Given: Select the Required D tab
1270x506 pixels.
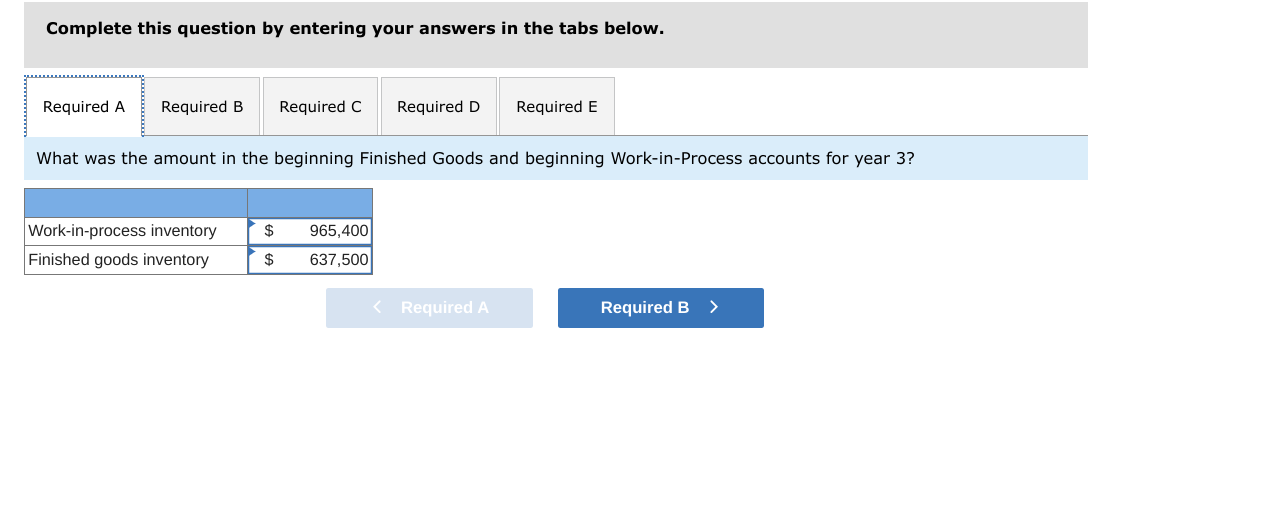Looking at the screenshot, I should (x=438, y=107).
